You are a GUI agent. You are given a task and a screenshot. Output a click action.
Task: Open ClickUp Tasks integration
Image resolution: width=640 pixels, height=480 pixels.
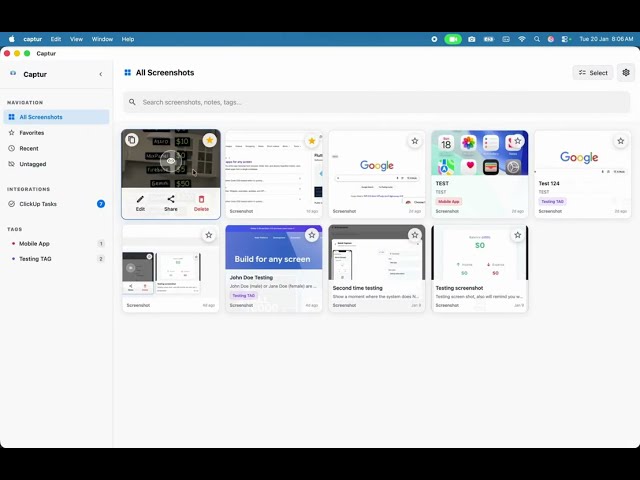[56, 204]
